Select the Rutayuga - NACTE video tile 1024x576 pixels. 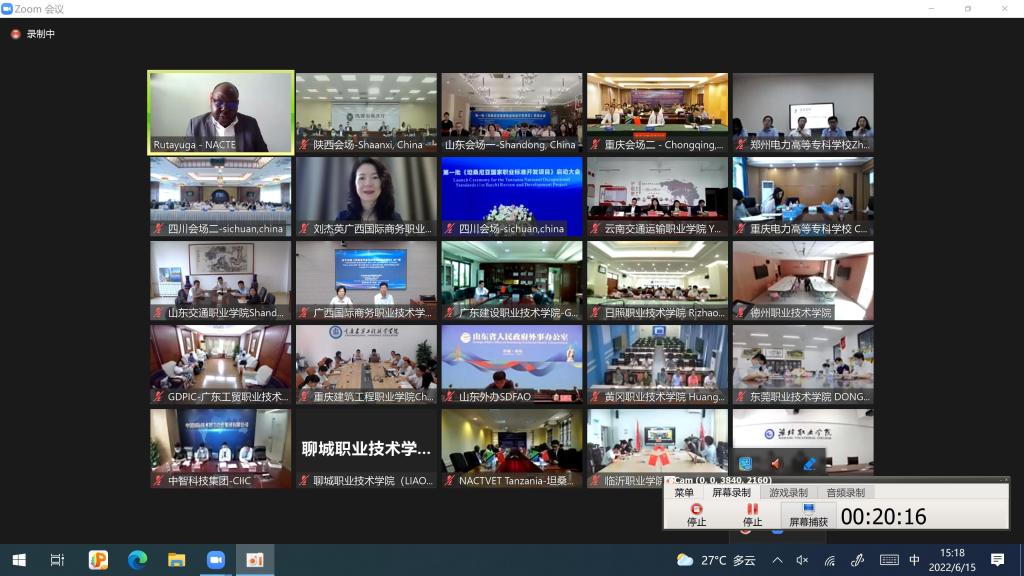[x=221, y=112]
